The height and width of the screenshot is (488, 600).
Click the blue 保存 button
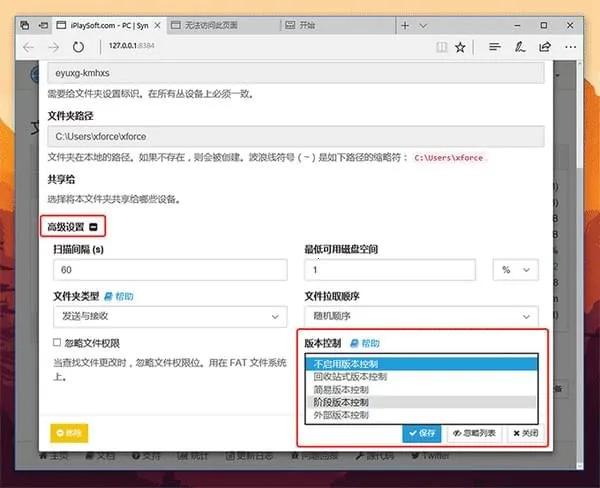[x=424, y=433]
